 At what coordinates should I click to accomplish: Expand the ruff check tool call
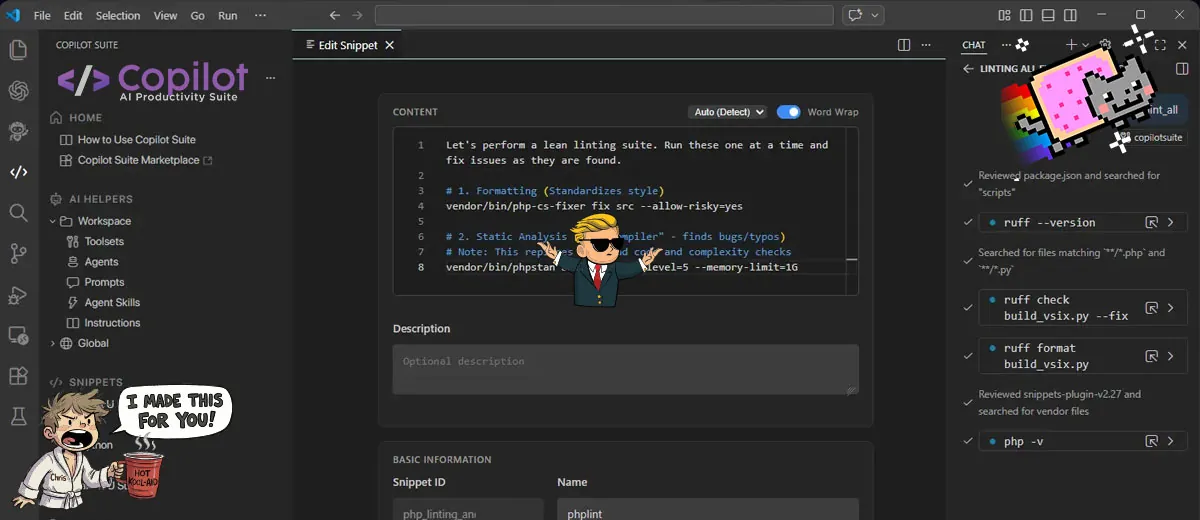point(1171,308)
